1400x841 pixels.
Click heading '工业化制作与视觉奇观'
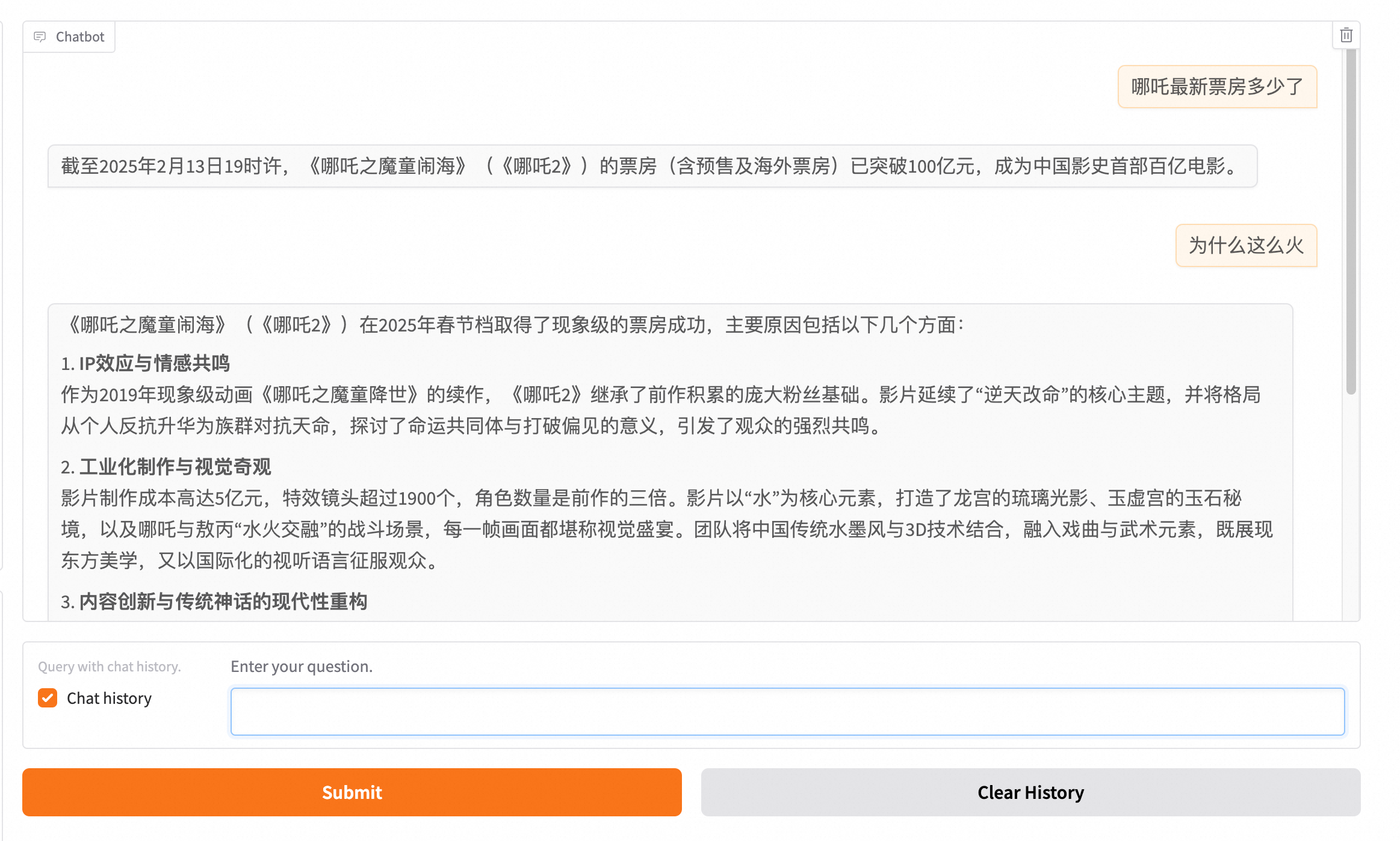tap(175, 467)
